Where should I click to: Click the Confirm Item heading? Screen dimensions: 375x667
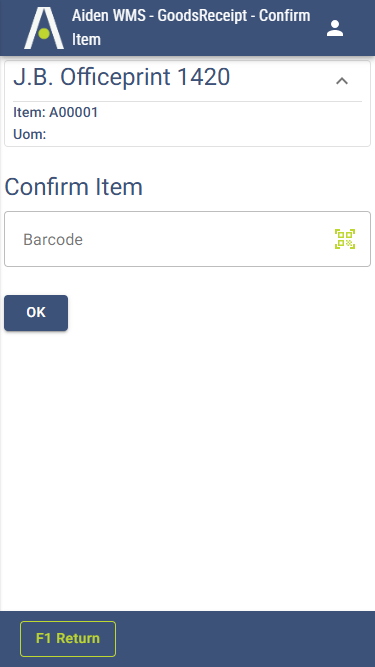pos(74,187)
